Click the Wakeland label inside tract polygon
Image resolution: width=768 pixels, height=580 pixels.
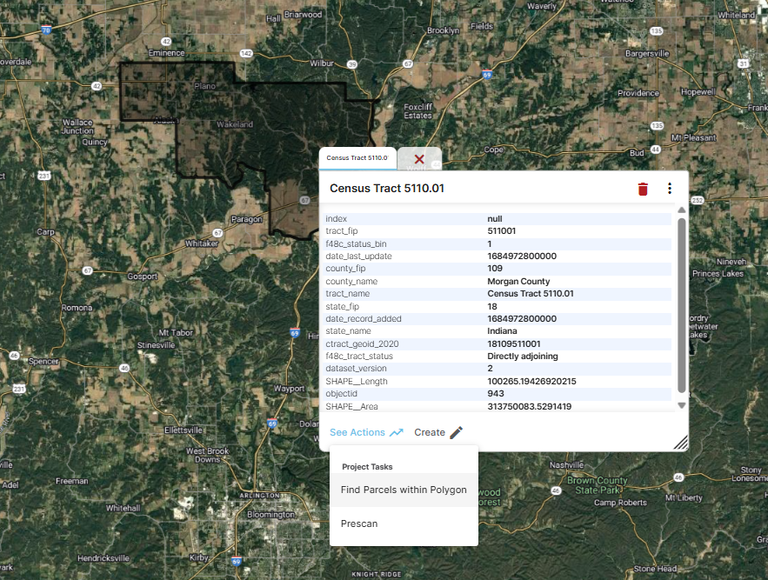click(x=235, y=124)
